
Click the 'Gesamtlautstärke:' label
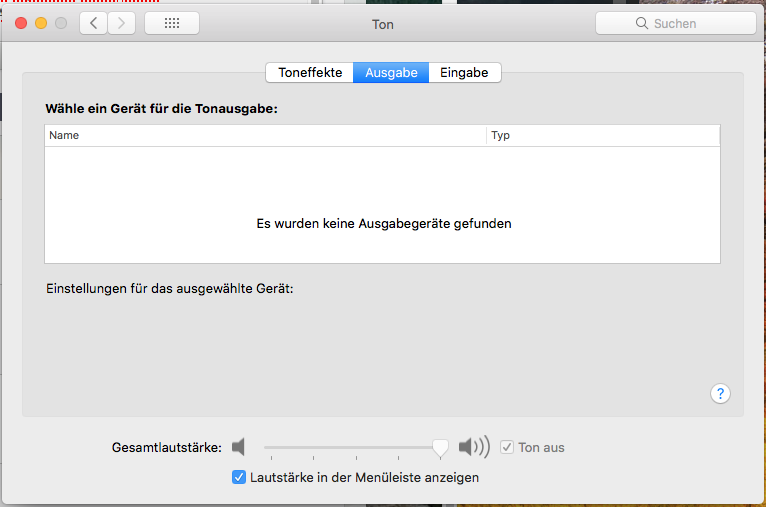167,447
